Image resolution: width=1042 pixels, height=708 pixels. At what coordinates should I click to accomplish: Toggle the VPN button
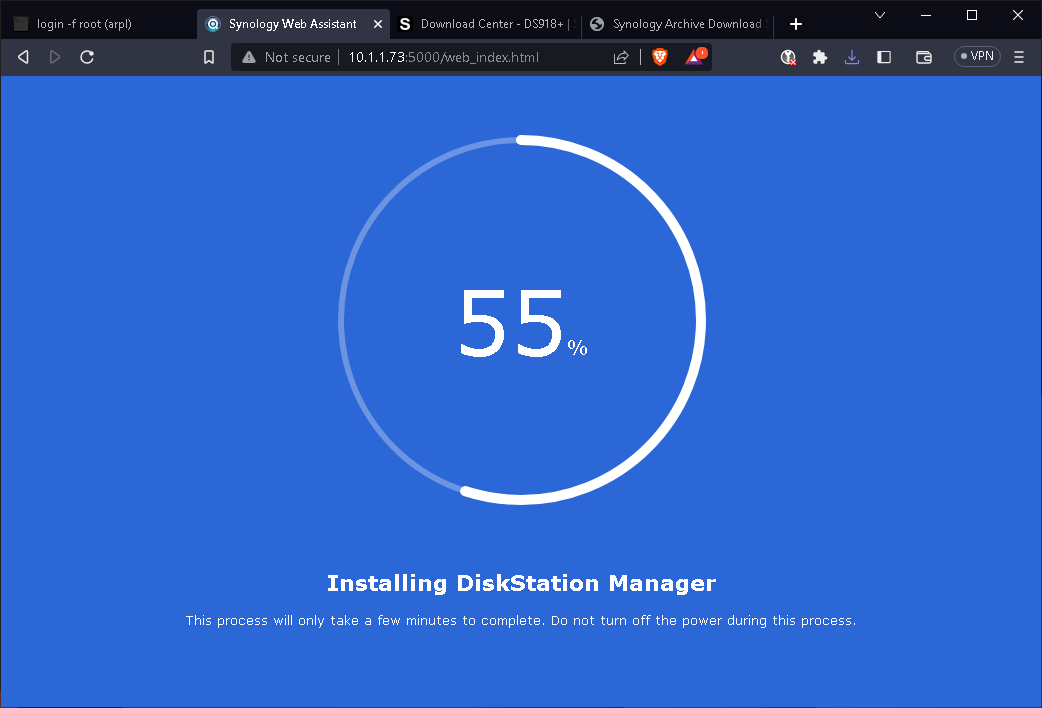tap(977, 56)
